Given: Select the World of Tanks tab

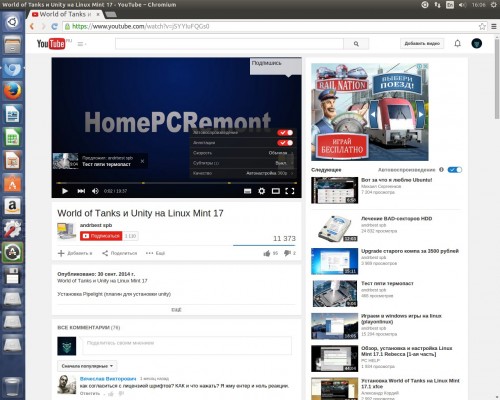Looking at the screenshot, I should (x=65, y=14).
